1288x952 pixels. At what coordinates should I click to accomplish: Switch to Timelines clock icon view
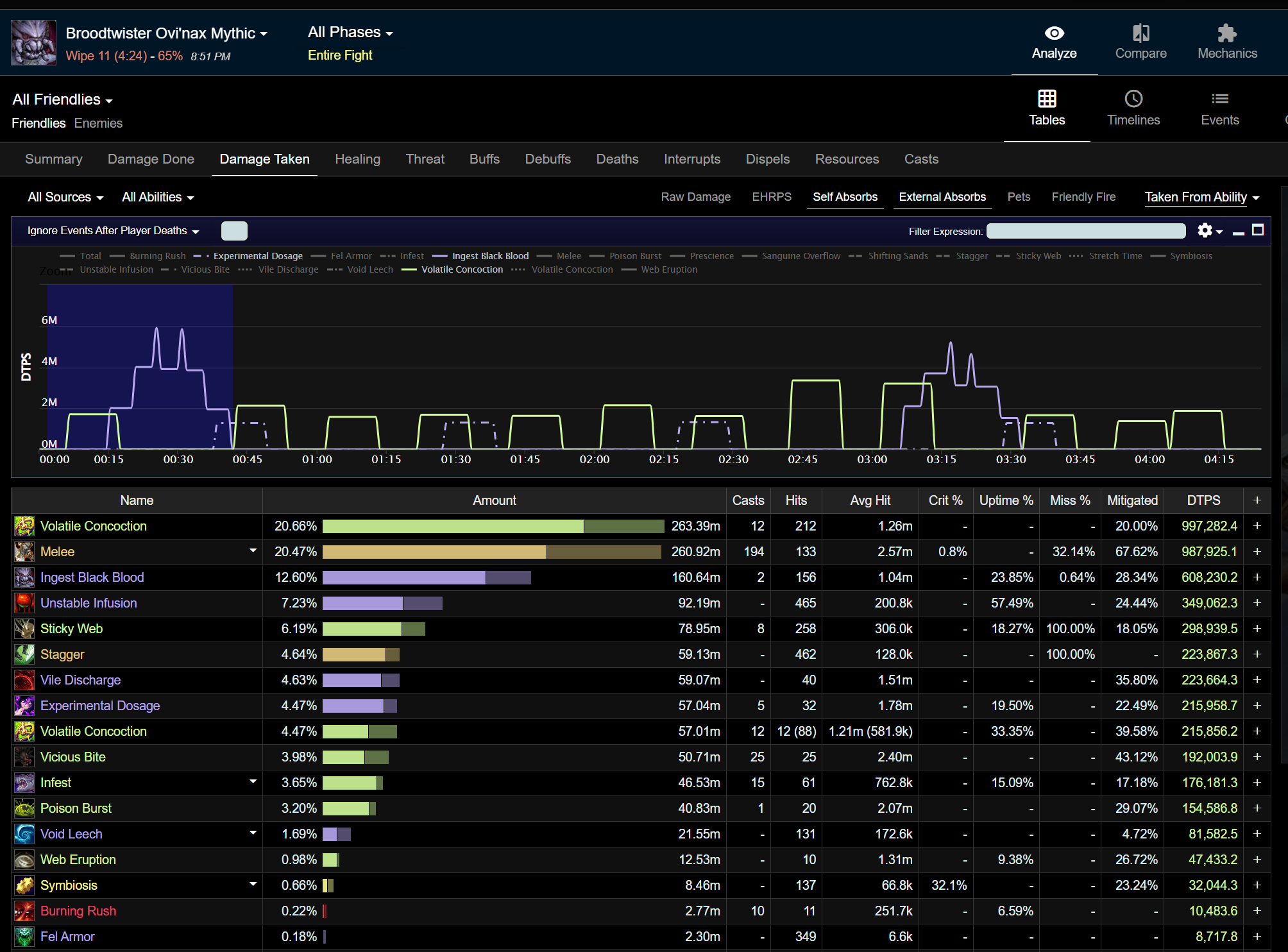point(1133,99)
